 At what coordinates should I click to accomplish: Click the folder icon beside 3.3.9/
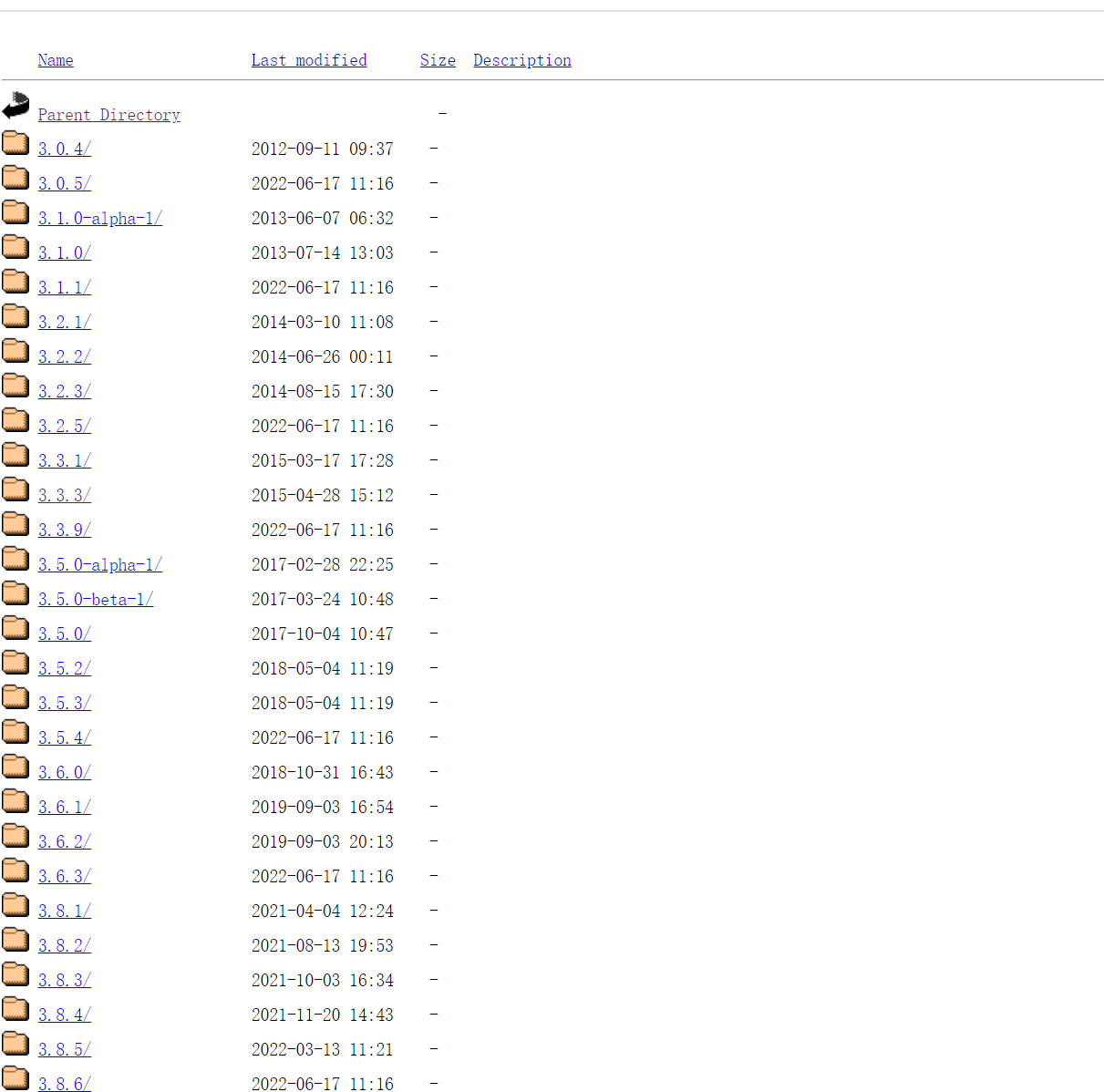(x=15, y=522)
